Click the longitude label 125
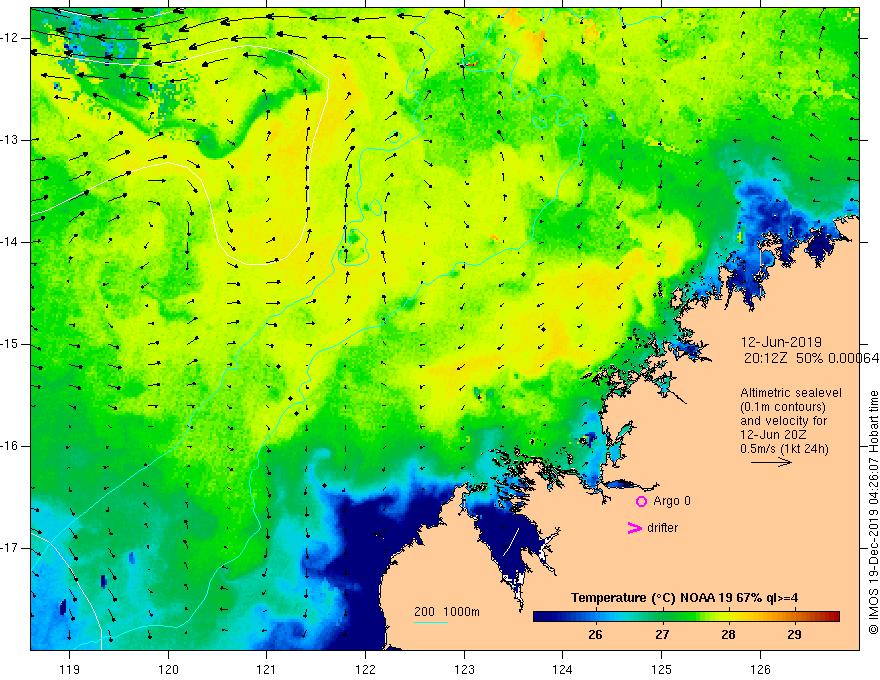Screen dimensions: 880x680 pyautogui.click(x=662, y=669)
